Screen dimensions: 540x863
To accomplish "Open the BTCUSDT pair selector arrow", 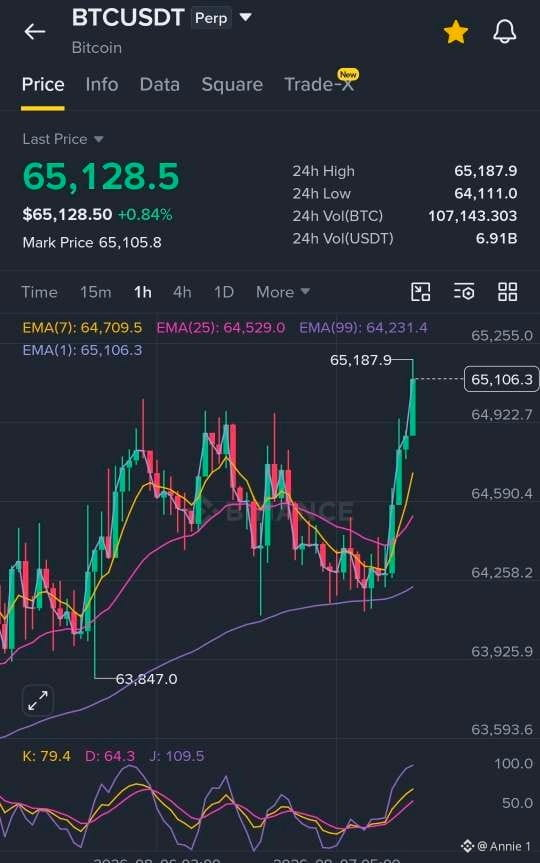I will coord(246,18).
